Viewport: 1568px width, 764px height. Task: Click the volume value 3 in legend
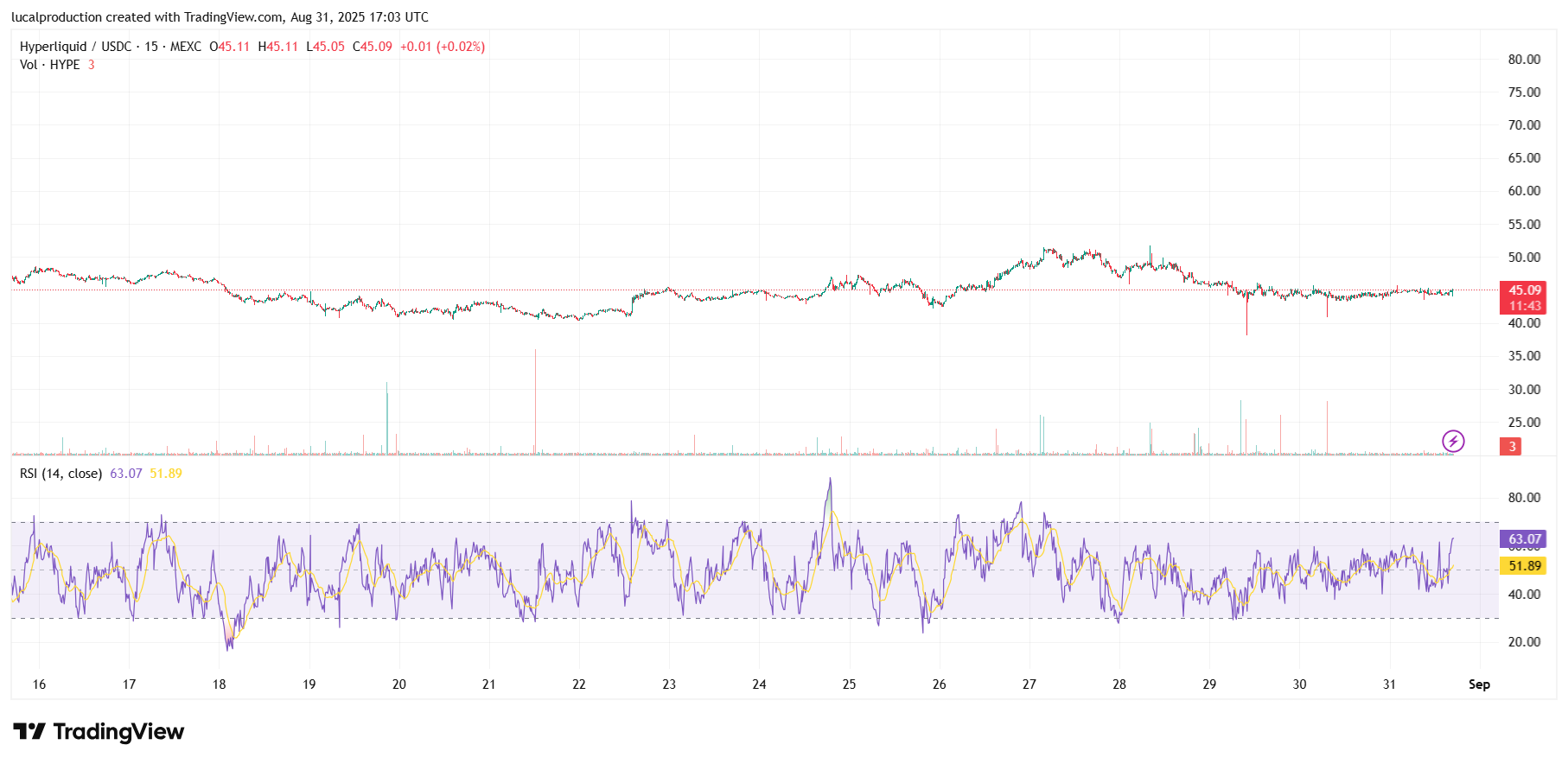pyautogui.click(x=92, y=65)
